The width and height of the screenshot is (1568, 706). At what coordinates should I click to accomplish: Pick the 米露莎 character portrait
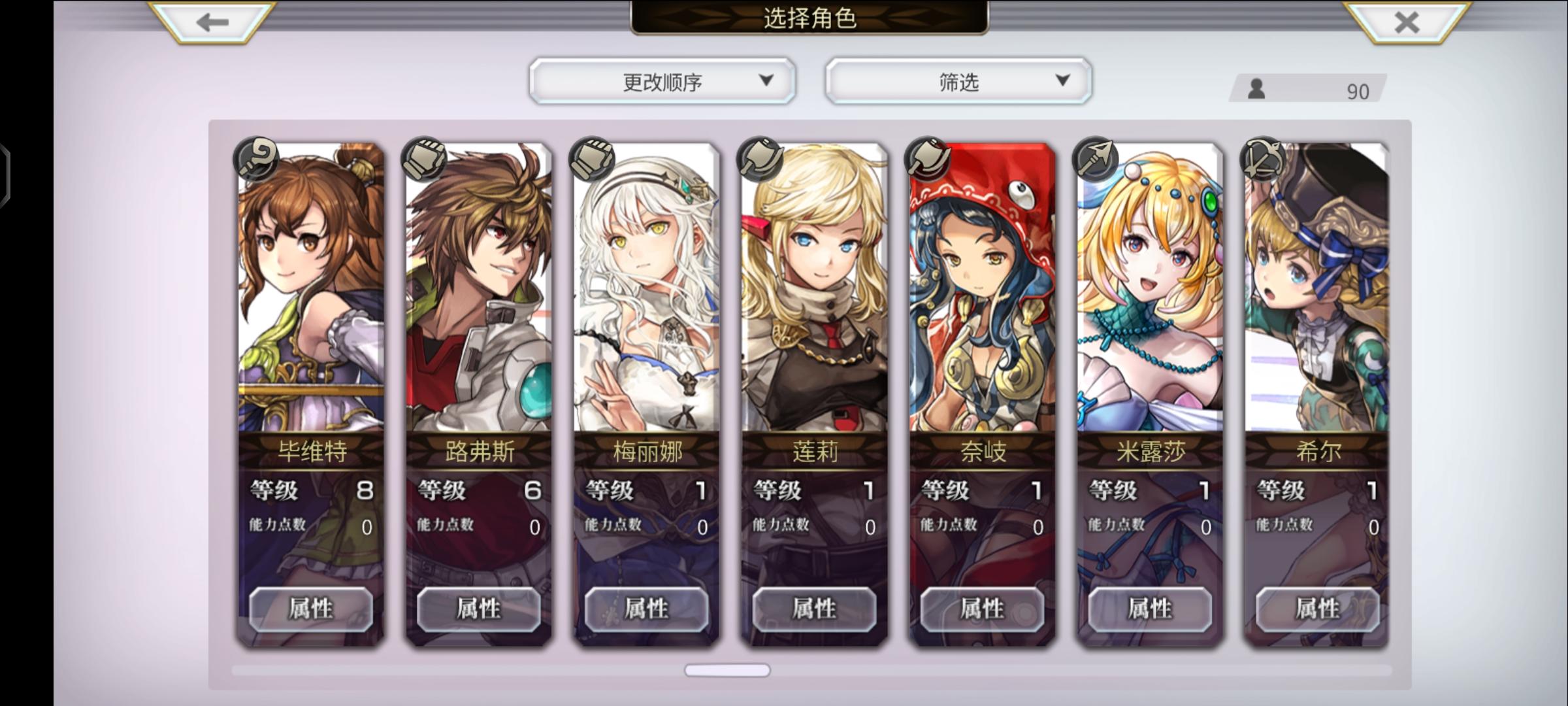pos(1150,288)
